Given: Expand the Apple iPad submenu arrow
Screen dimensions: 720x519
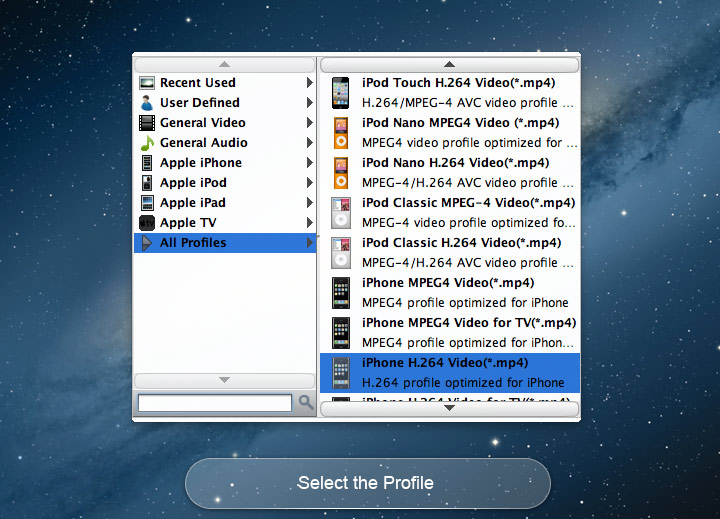Looking at the screenshot, I should coord(309,203).
